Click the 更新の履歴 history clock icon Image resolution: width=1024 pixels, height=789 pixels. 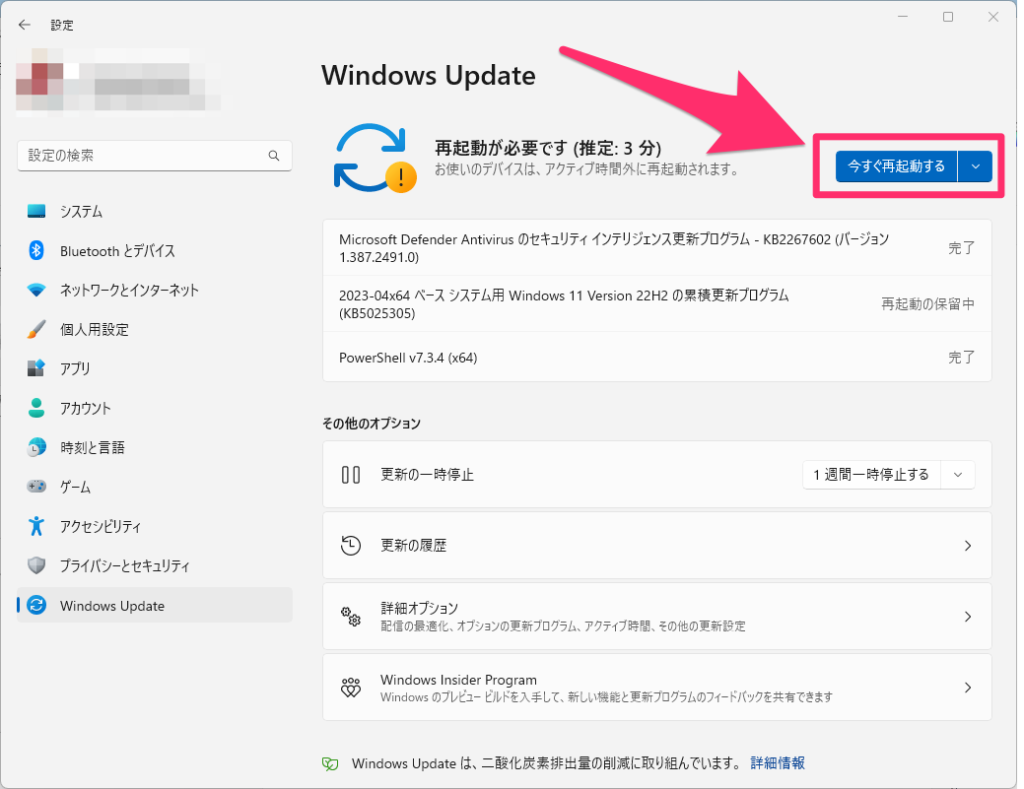[x=351, y=545]
